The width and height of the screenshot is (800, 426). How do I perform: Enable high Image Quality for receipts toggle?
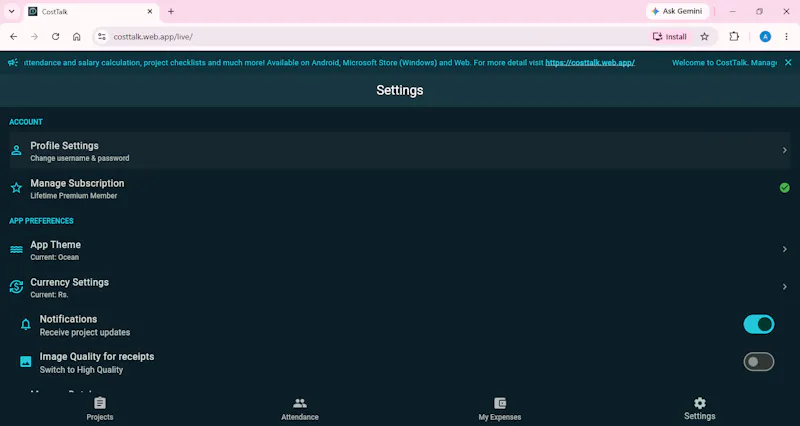click(x=759, y=362)
